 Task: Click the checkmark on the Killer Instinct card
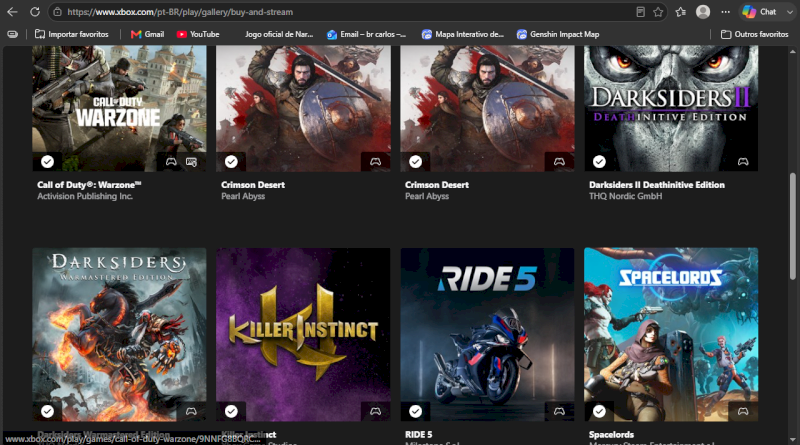pyautogui.click(x=231, y=411)
